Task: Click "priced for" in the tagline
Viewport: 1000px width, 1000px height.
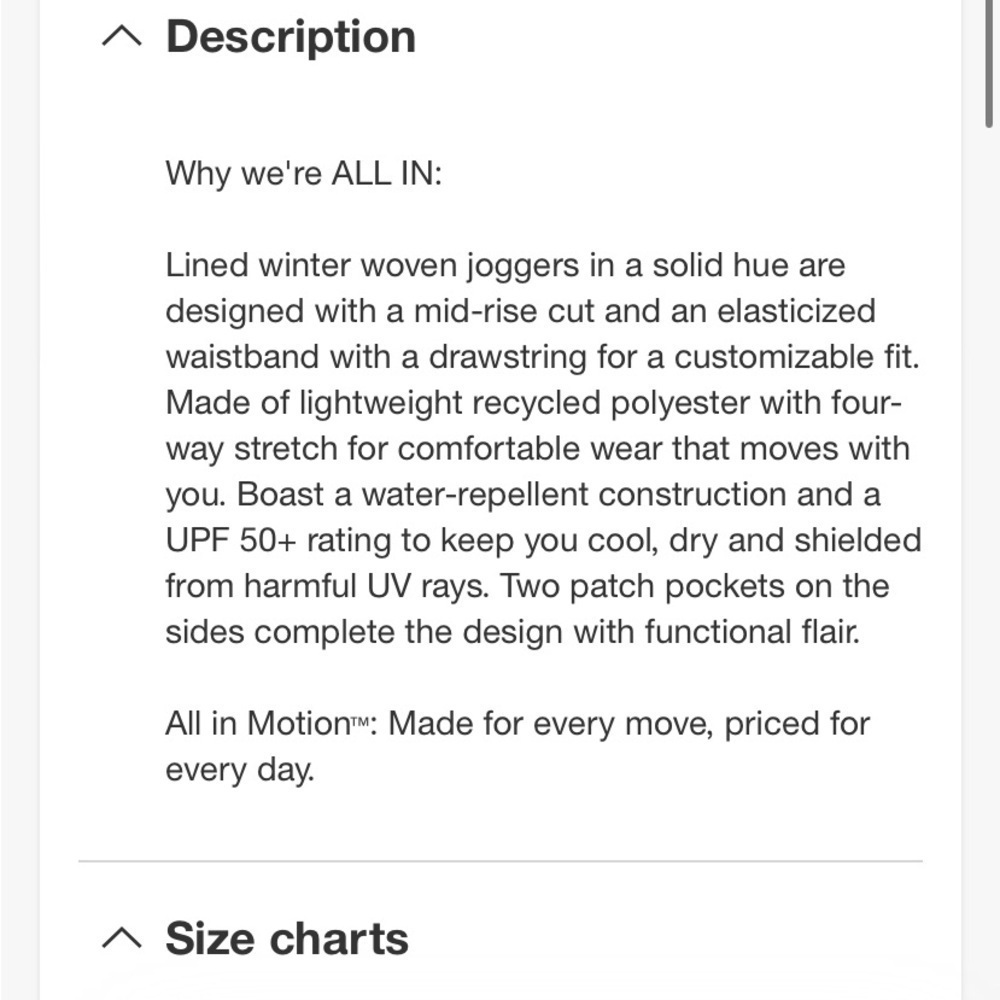Action: tap(797, 723)
